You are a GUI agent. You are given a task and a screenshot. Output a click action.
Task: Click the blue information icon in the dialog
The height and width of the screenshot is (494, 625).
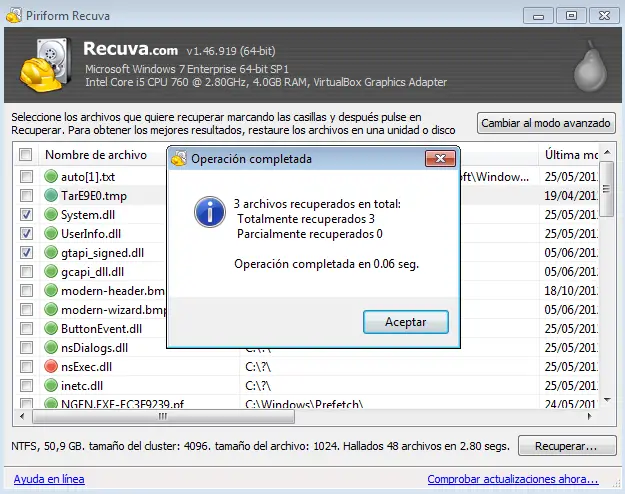tap(210, 212)
